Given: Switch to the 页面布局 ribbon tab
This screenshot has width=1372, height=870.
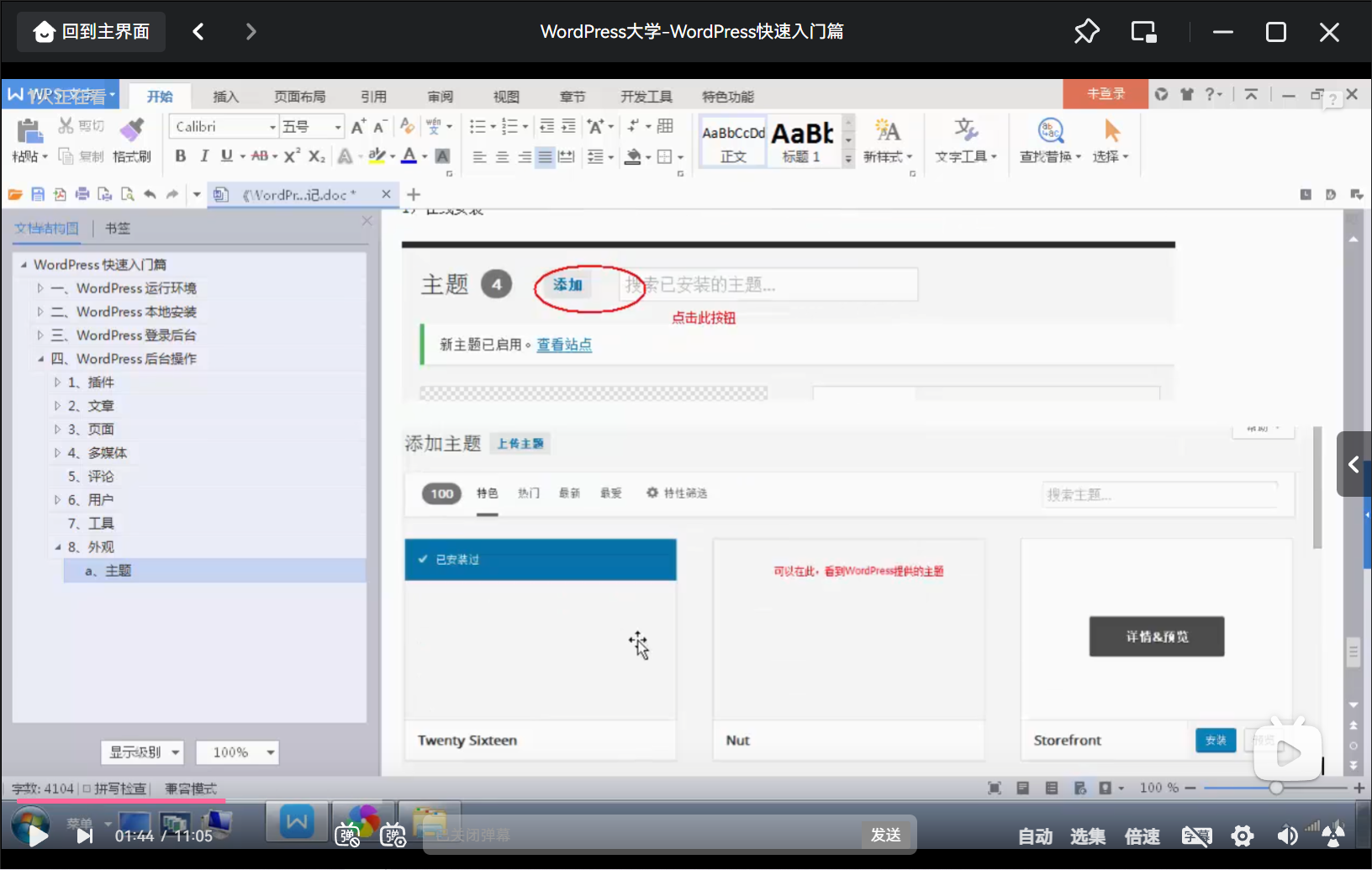Looking at the screenshot, I should coord(299,97).
